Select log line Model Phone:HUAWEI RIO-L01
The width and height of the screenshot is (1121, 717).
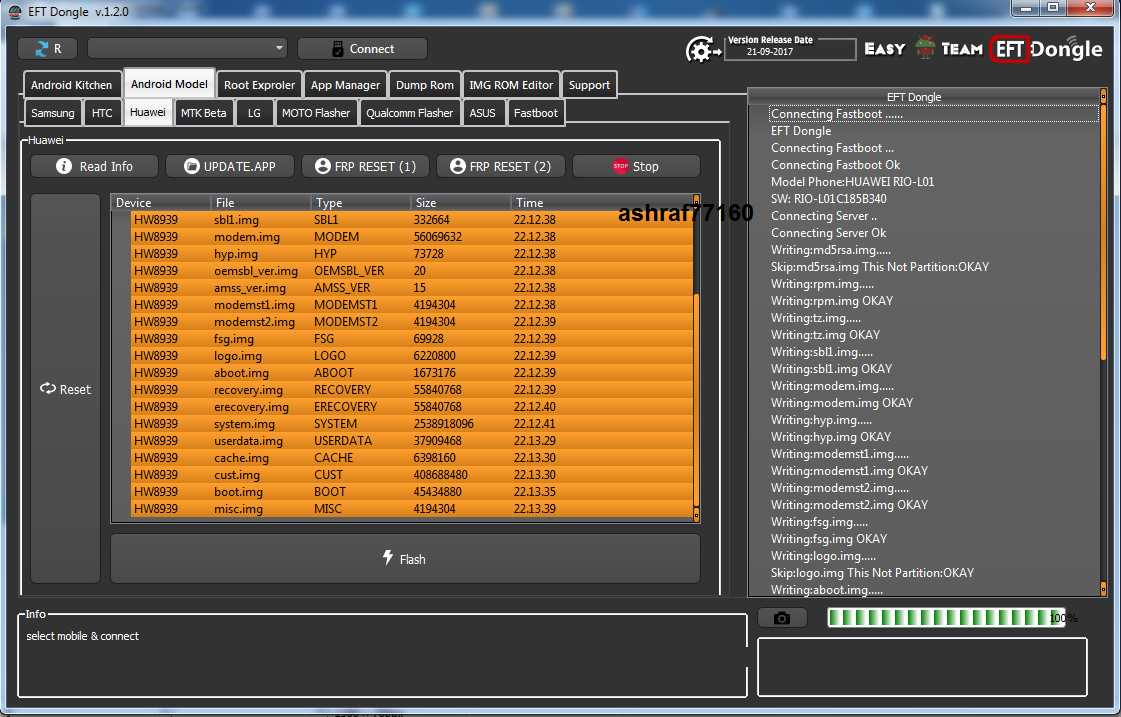pyautogui.click(x=852, y=182)
